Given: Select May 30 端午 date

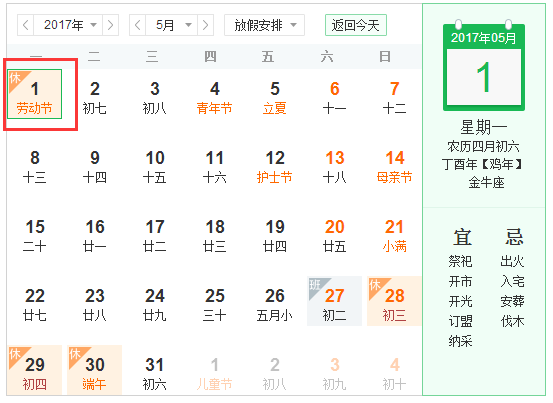Looking at the screenshot, I should click(95, 370).
